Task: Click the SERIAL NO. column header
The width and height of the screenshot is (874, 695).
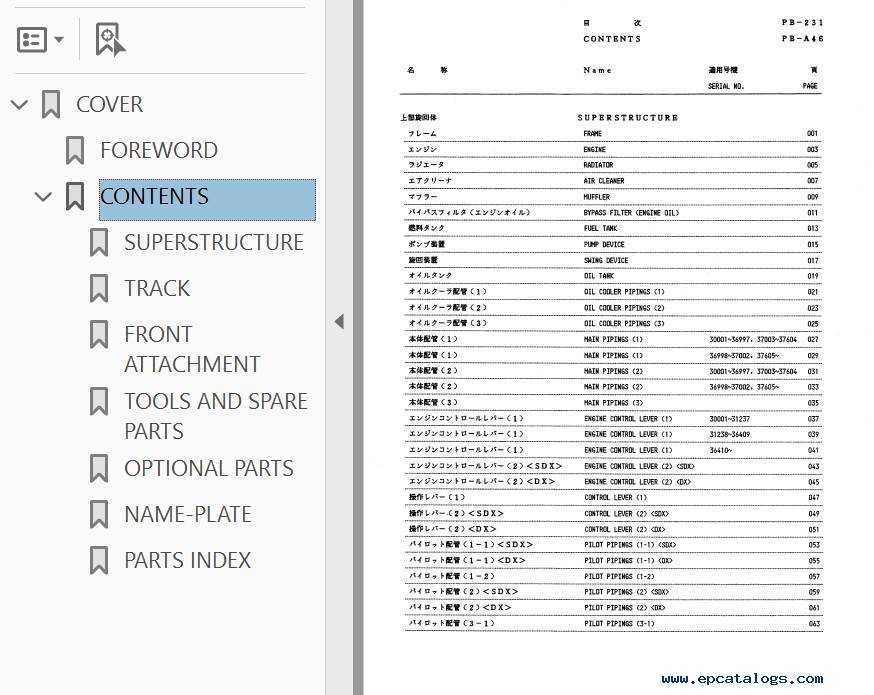Action: pos(726,86)
